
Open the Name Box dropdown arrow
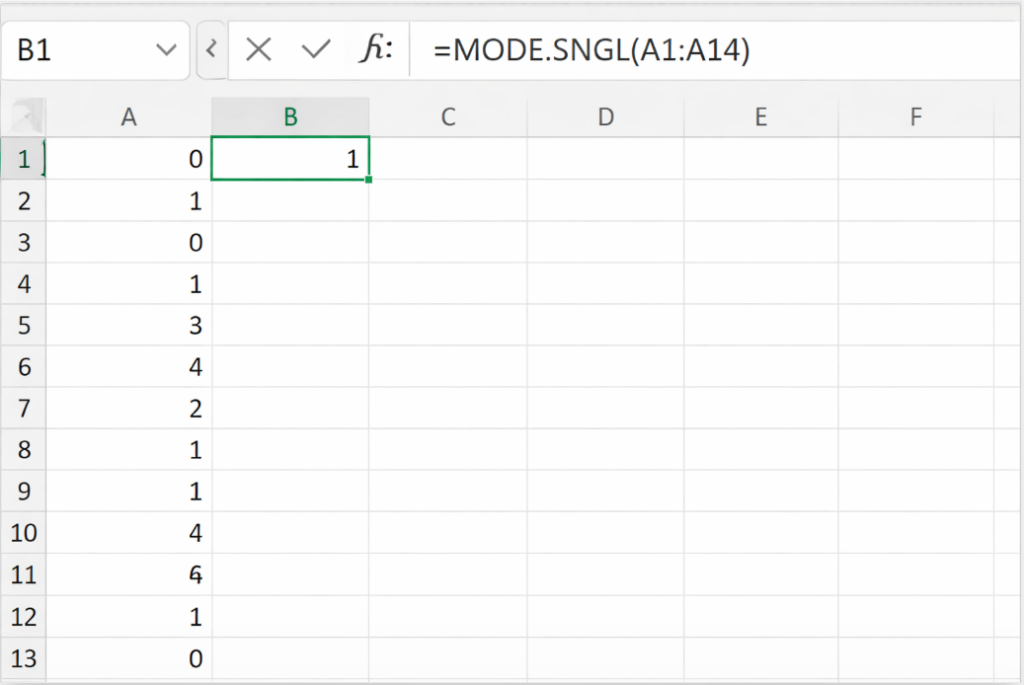pos(166,50)
